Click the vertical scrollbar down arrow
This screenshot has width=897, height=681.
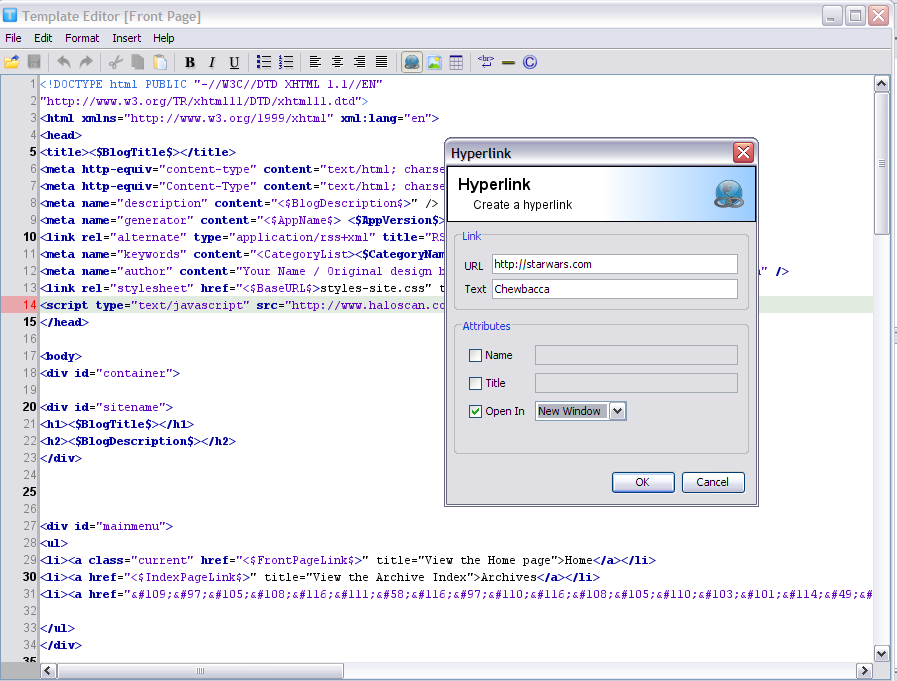pyautogui.click(x=881, y=653)
